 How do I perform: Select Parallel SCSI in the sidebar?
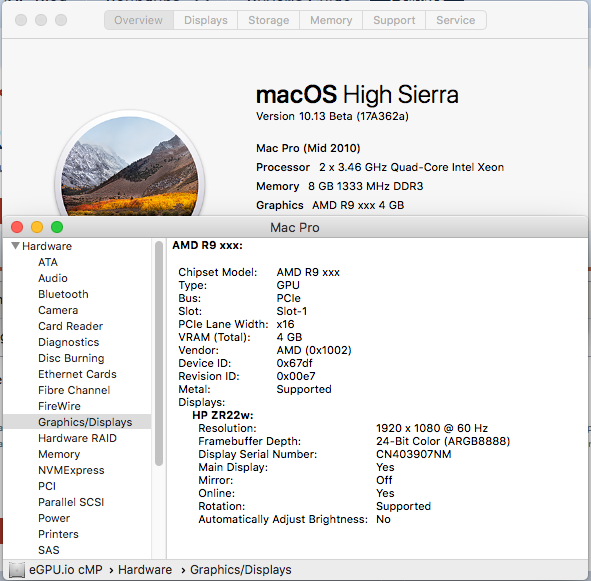click(71, 502)
